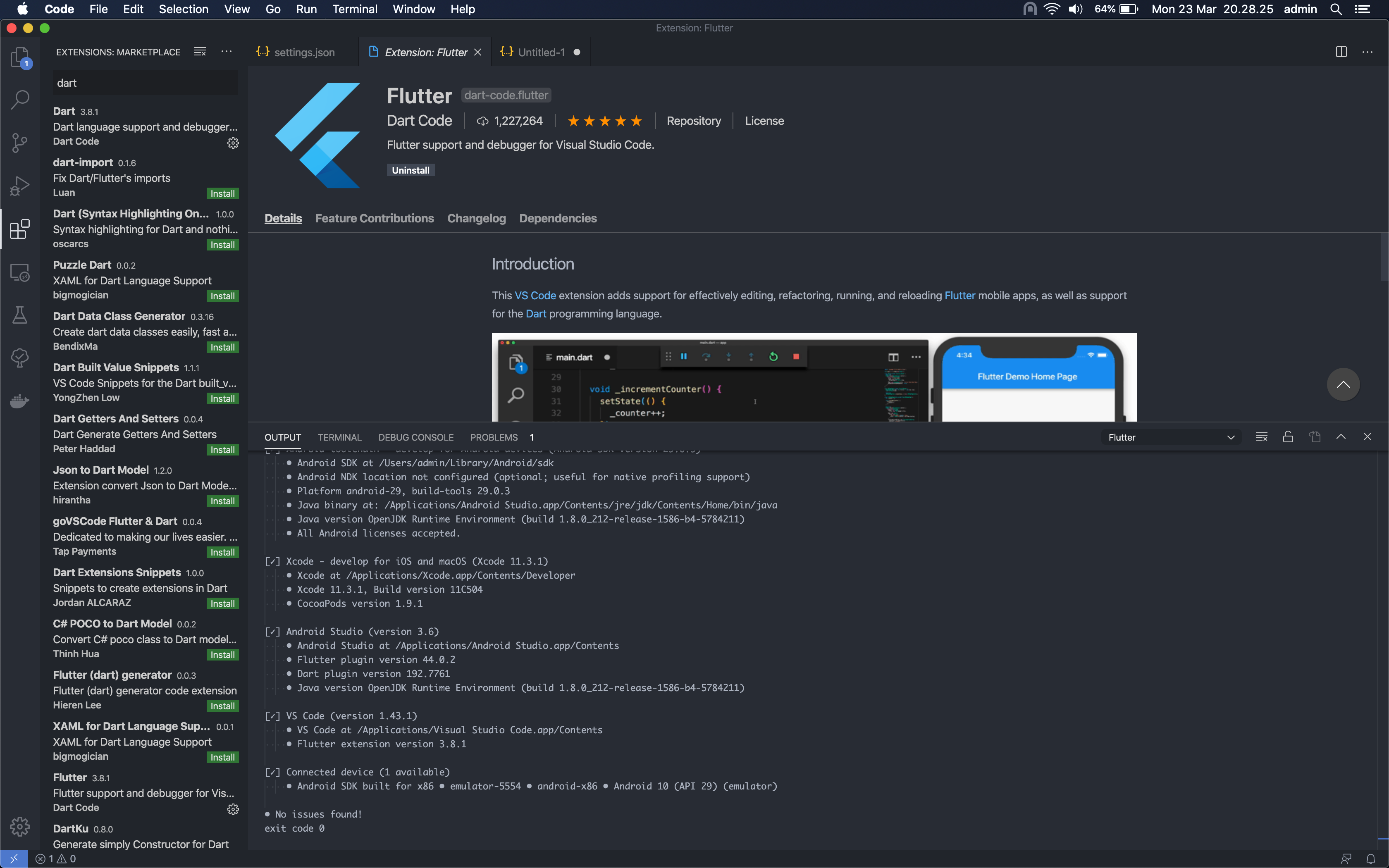Open notifications bell in status bar

click(x=1371, y=859)
